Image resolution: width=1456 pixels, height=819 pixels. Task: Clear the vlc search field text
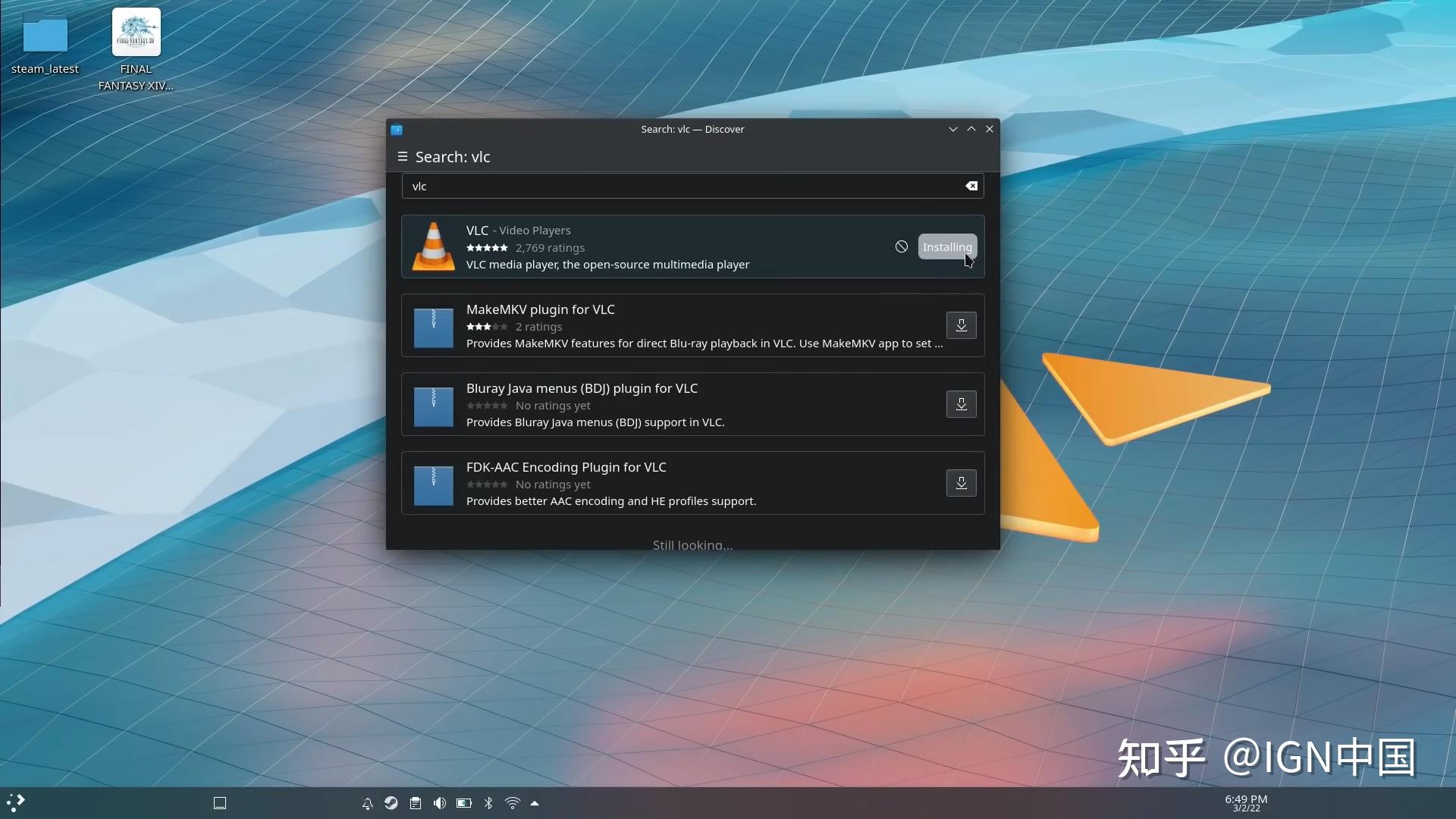point(971,187)
